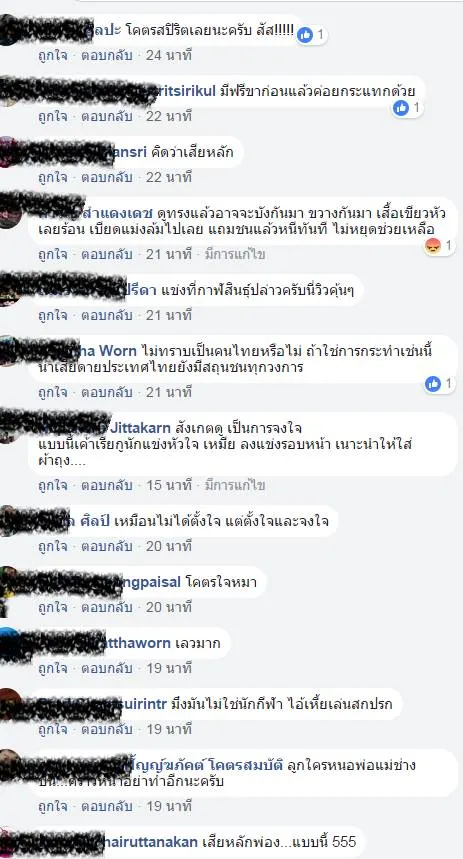Open the ritsirikul profile name link
The image size is (463, 859).
(187, 90)
